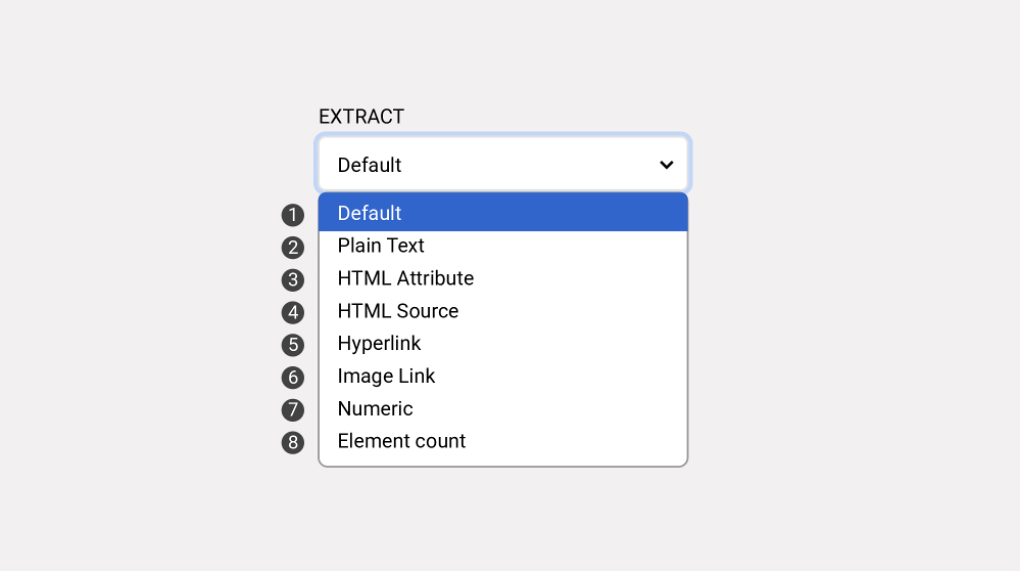Click the number 8 badge beside Element count
Viewport: 1020px width, 572px height.
coord(292,443)
